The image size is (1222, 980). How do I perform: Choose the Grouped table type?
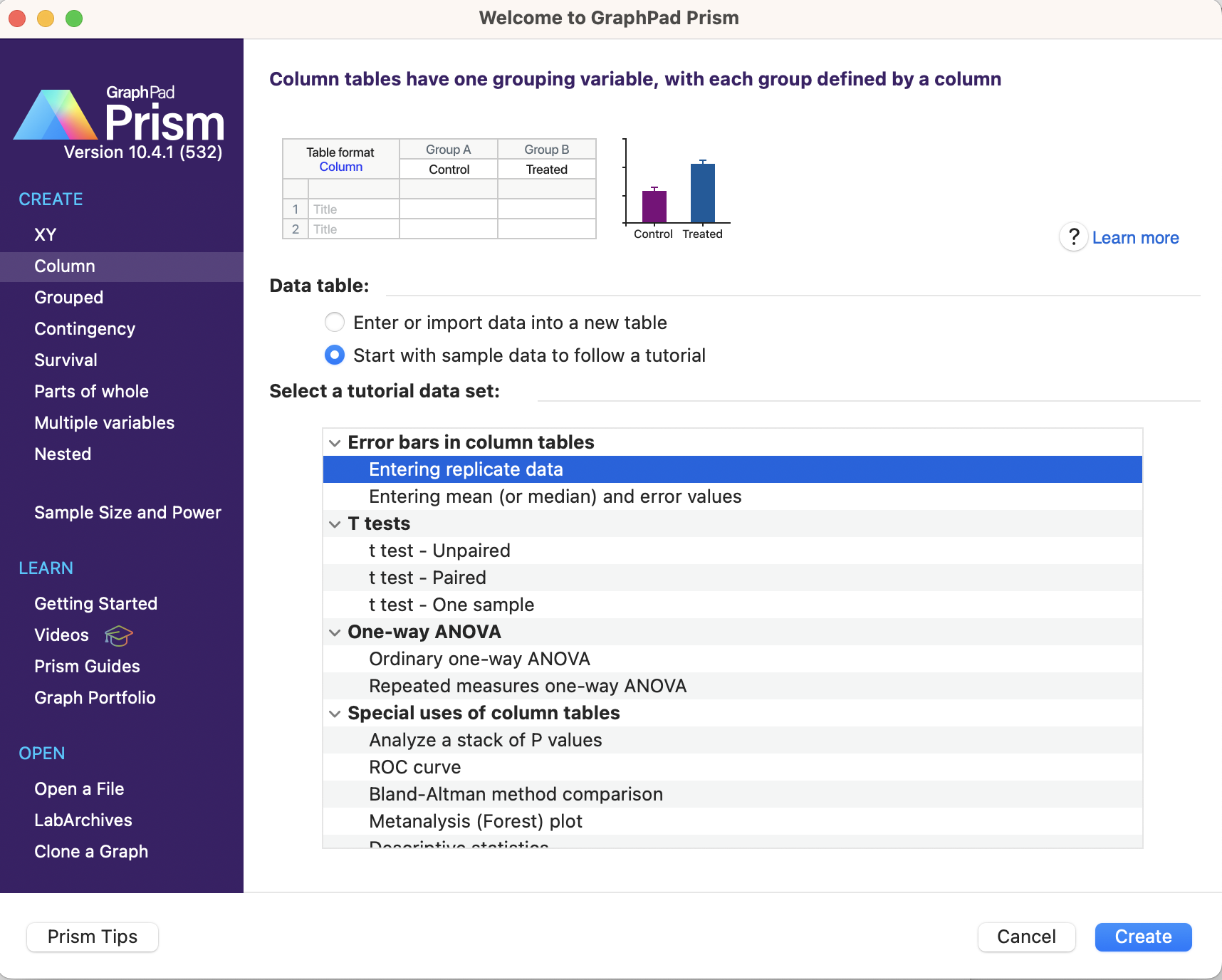122,298
